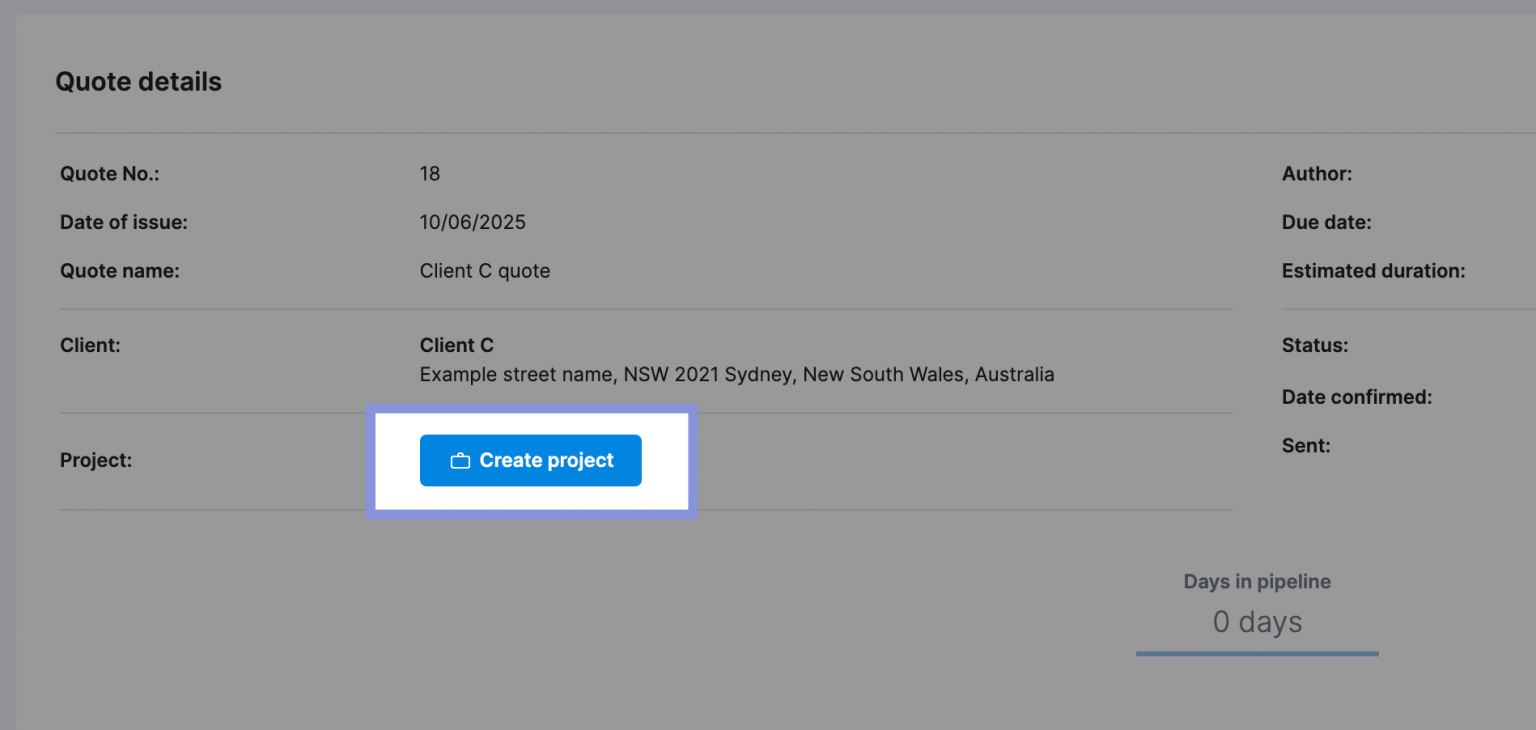Screen dimensions: 1536x730
Task: Click the briefcase icon on Create project button
Action: (x=460, y=460)
